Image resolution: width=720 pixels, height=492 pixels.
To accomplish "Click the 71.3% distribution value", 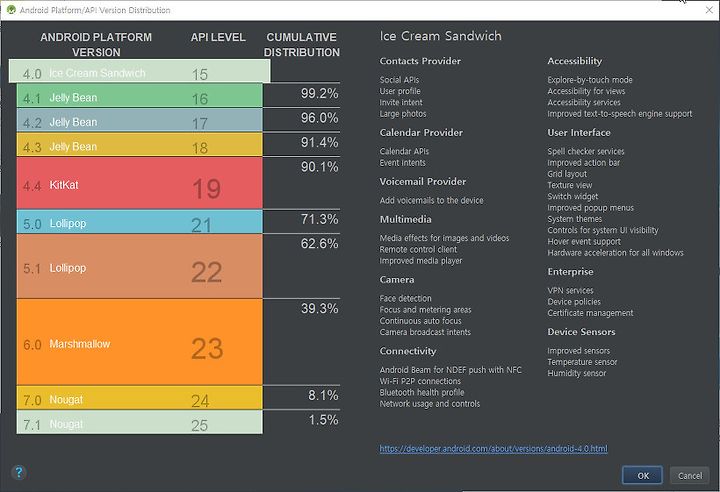I will click(320, 219).
